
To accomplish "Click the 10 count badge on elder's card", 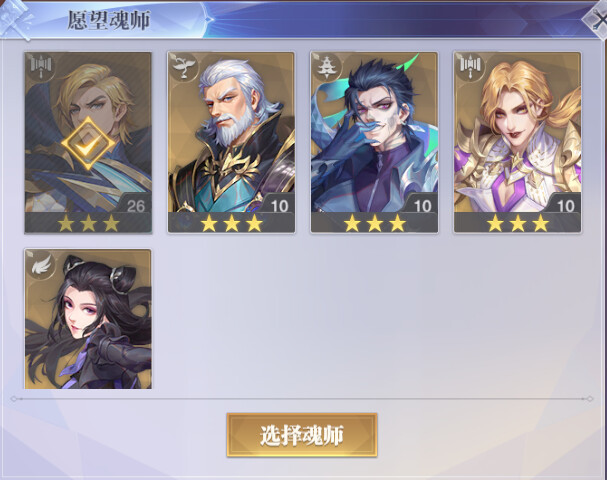I will point(279,206).
